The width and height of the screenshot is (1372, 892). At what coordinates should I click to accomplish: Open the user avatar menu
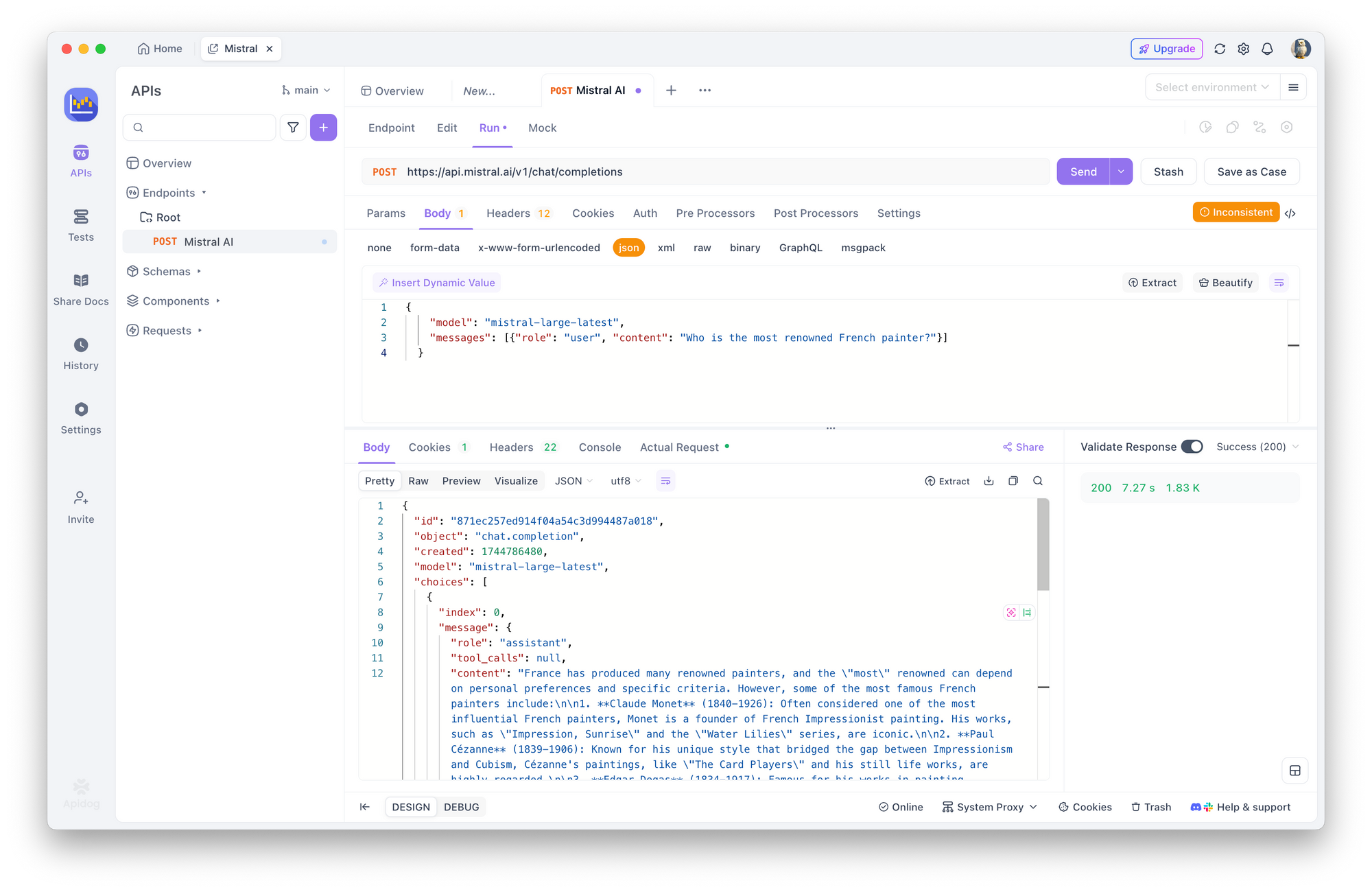click(x=1301, y=49)
